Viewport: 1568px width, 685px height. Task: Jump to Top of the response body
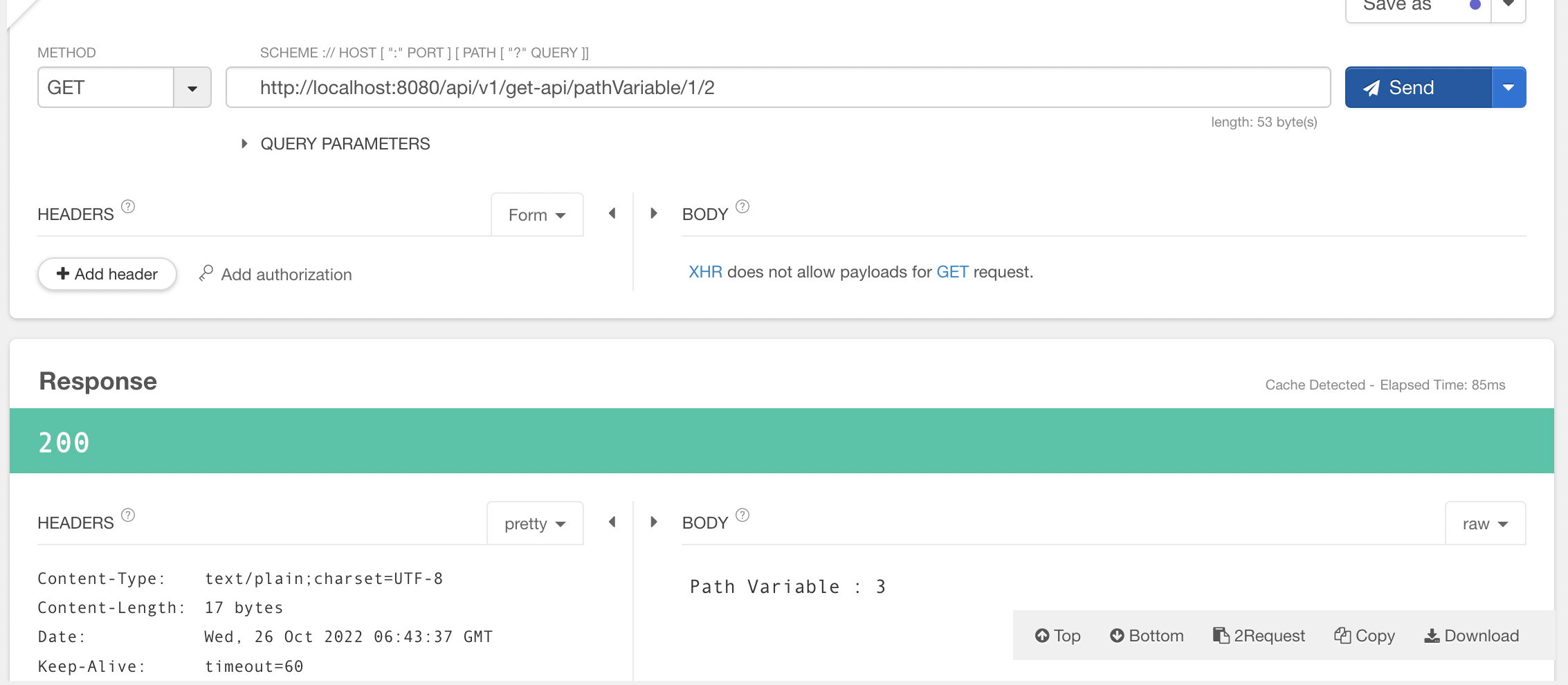(x=1057, y=636)
